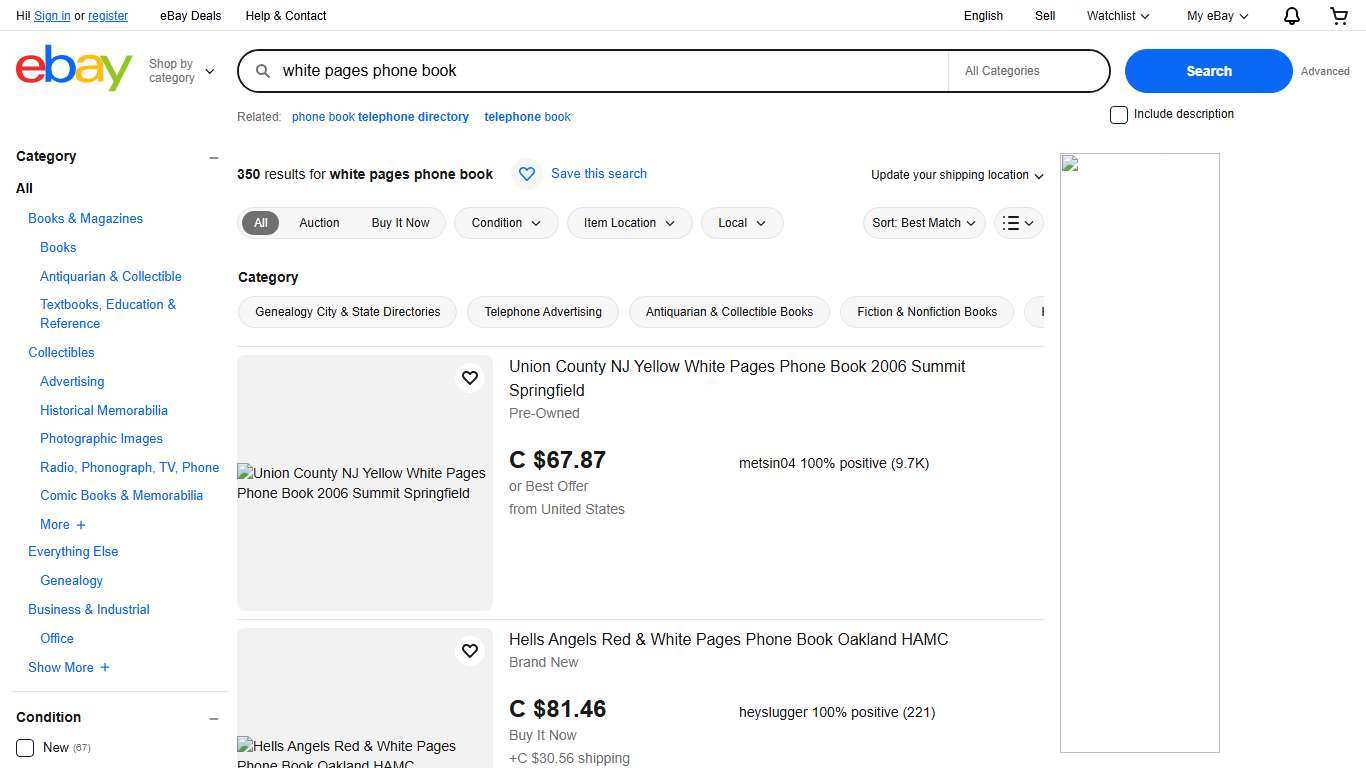The height and width of the screenshot is (768, 1366).
Task: Click the eBay logo
Action: (73, 67)
